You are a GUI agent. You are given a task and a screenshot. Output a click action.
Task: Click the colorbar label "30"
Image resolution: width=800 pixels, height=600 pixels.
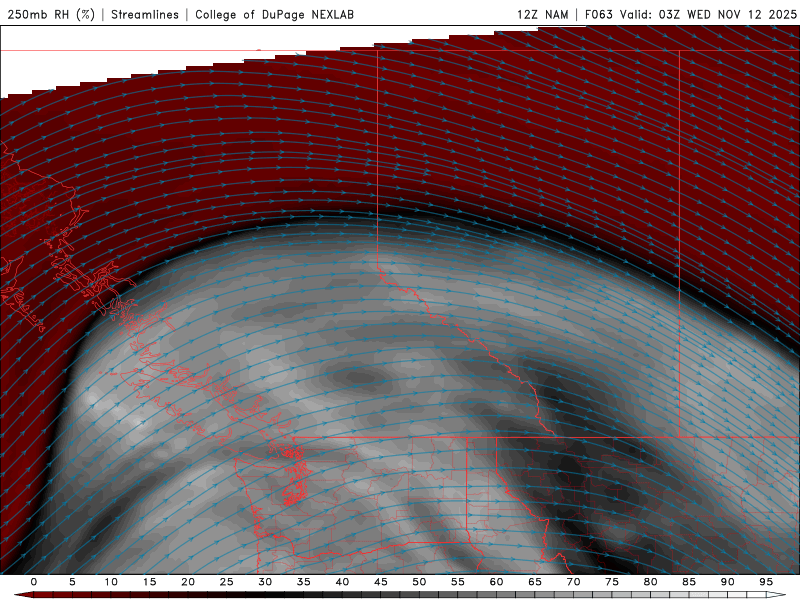tap(265, 582)
